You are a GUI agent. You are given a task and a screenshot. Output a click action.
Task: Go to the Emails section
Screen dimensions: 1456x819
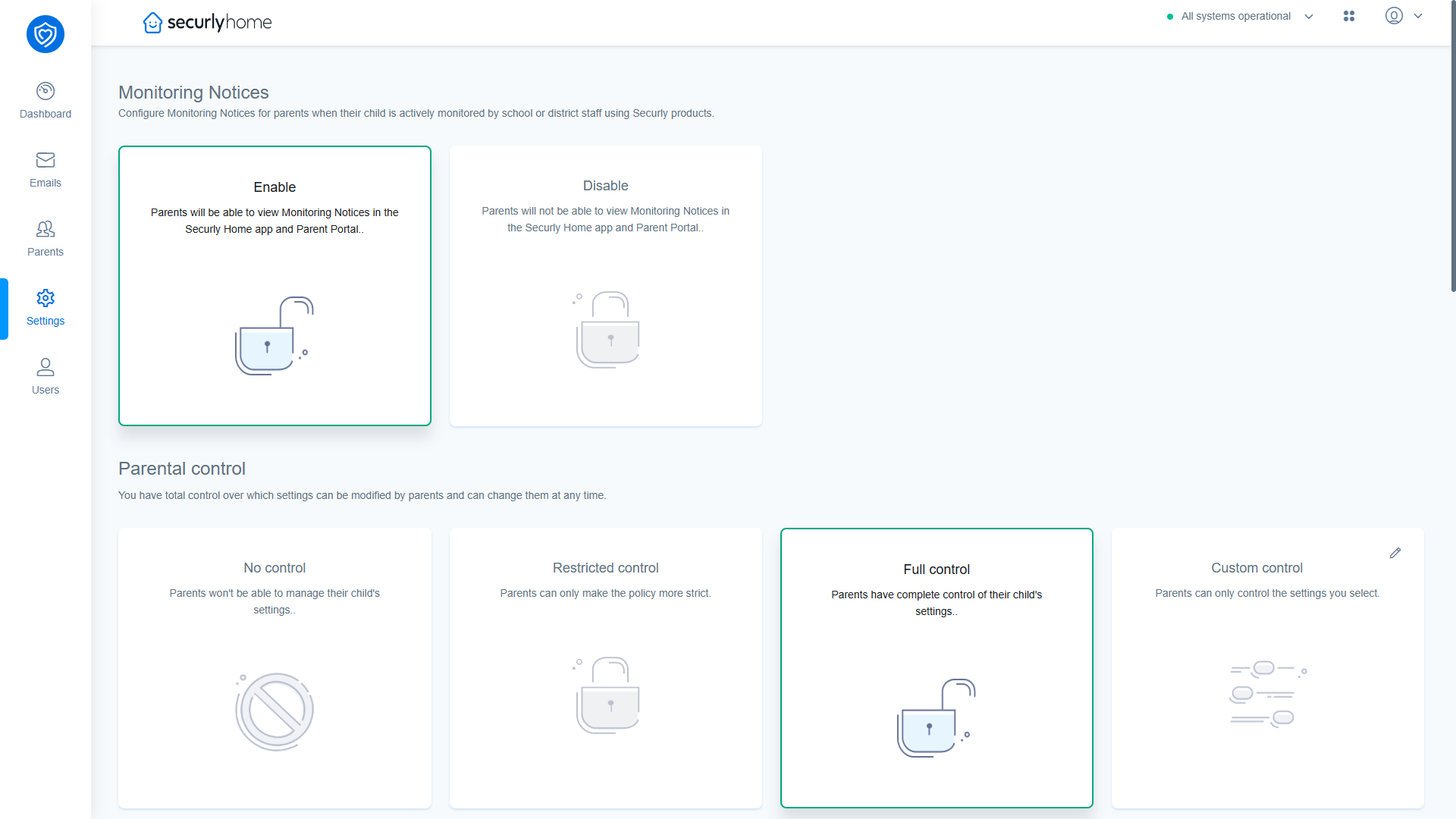45,170
